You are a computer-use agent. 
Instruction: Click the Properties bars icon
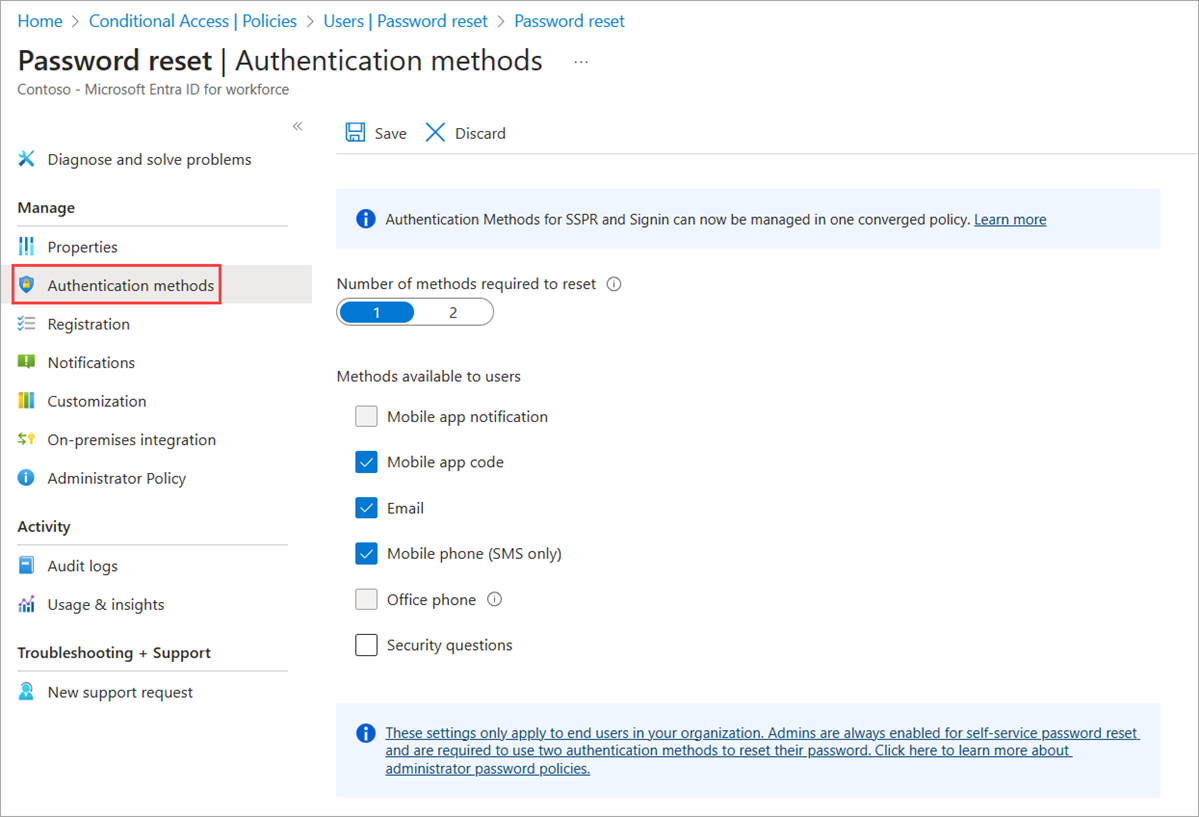(x=27, y=247)
